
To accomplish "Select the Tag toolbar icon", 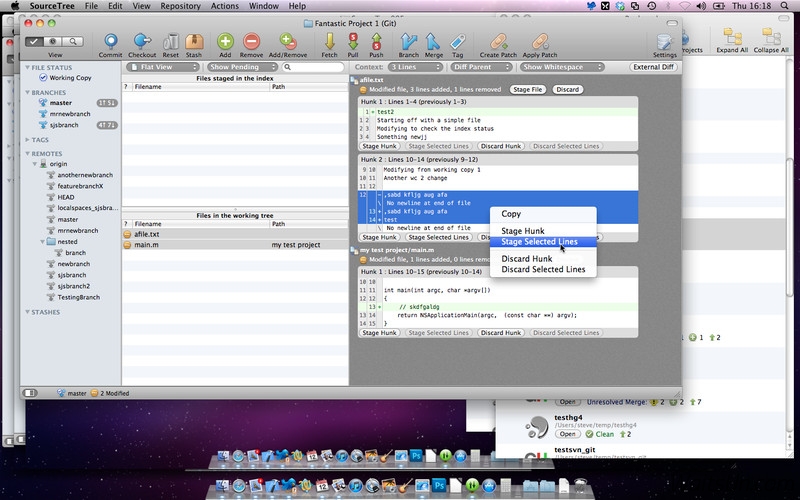I will tap(457, 41).
